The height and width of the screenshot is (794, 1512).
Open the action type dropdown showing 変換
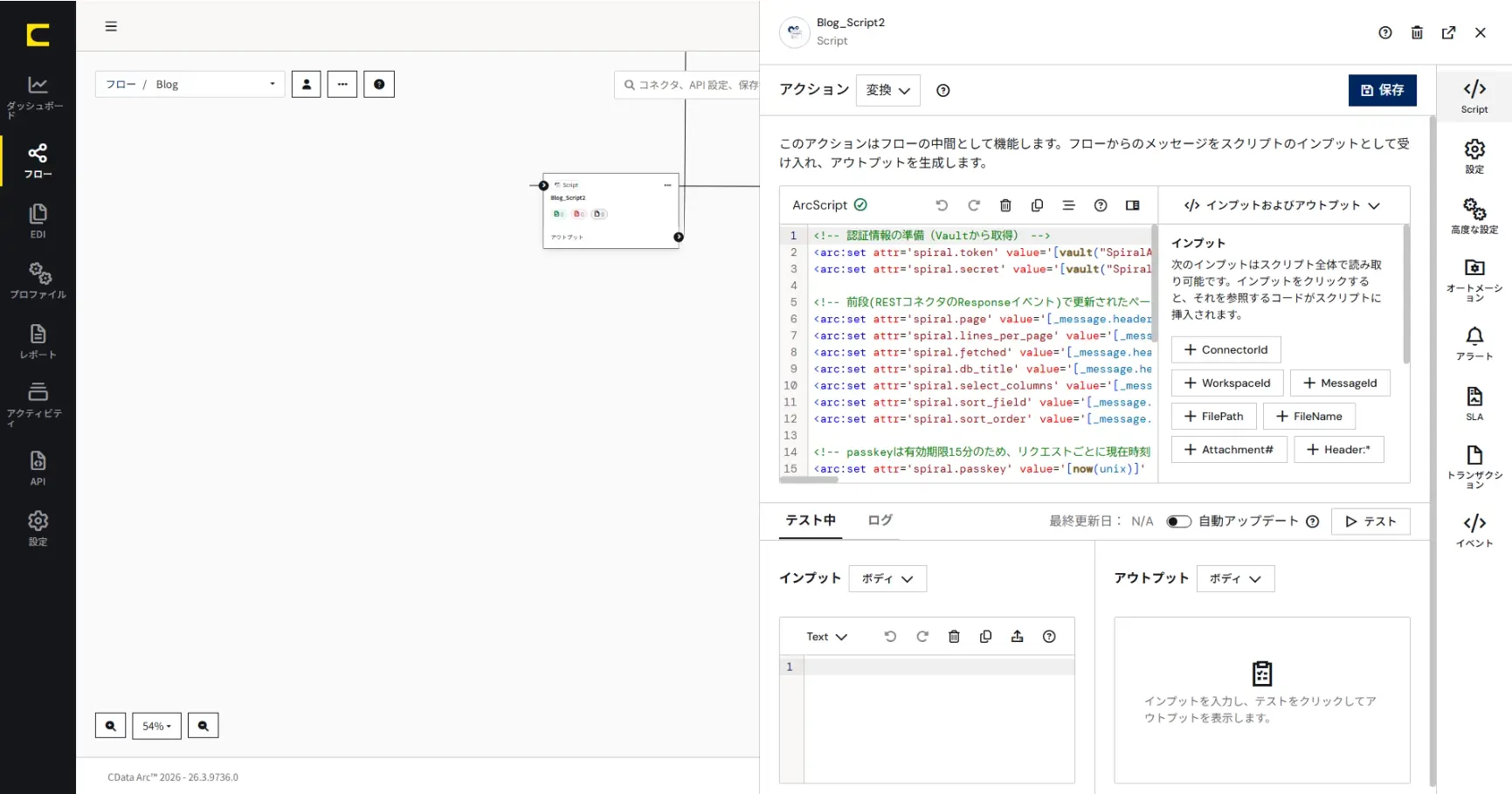888,90
